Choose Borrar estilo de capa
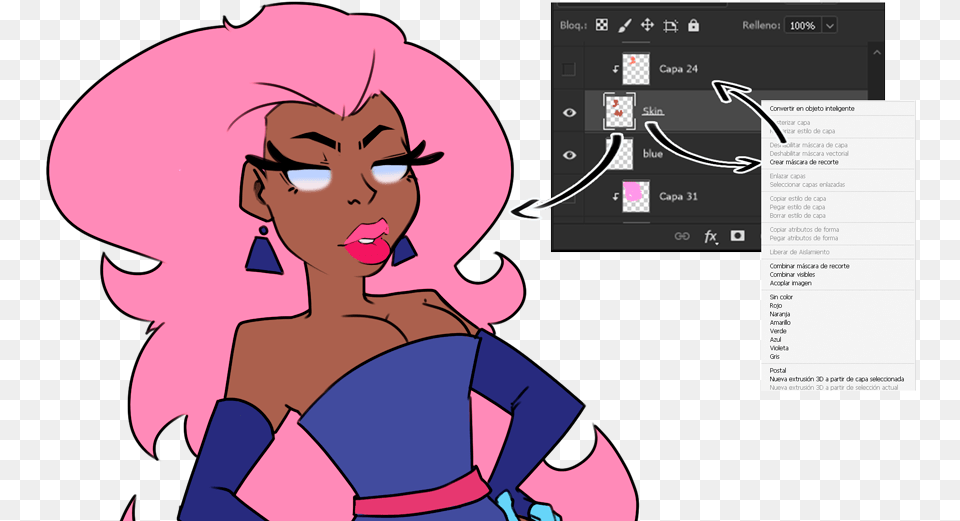960x521 pixels. (x=797, y=216)
